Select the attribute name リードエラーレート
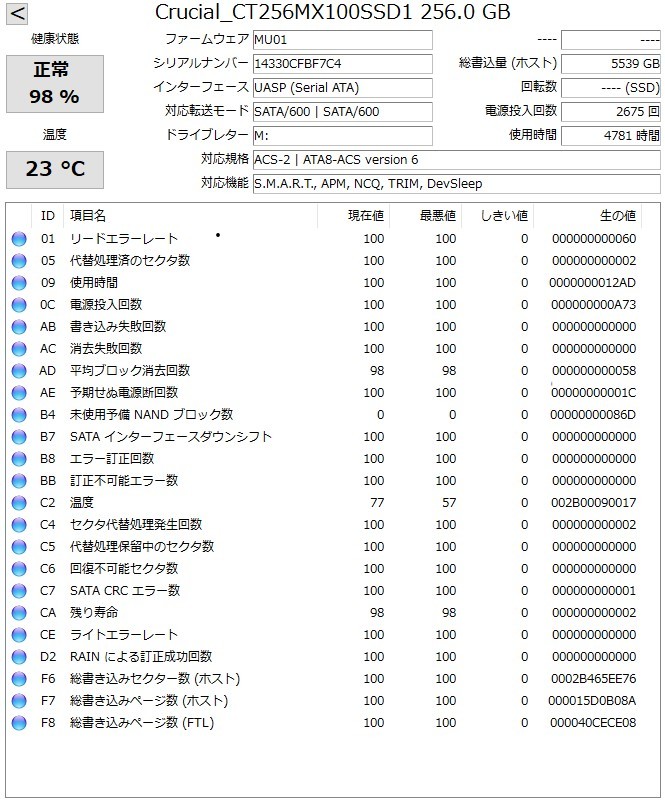The width and height of the screenshot is (665, 803). click(x=123, y=239)
